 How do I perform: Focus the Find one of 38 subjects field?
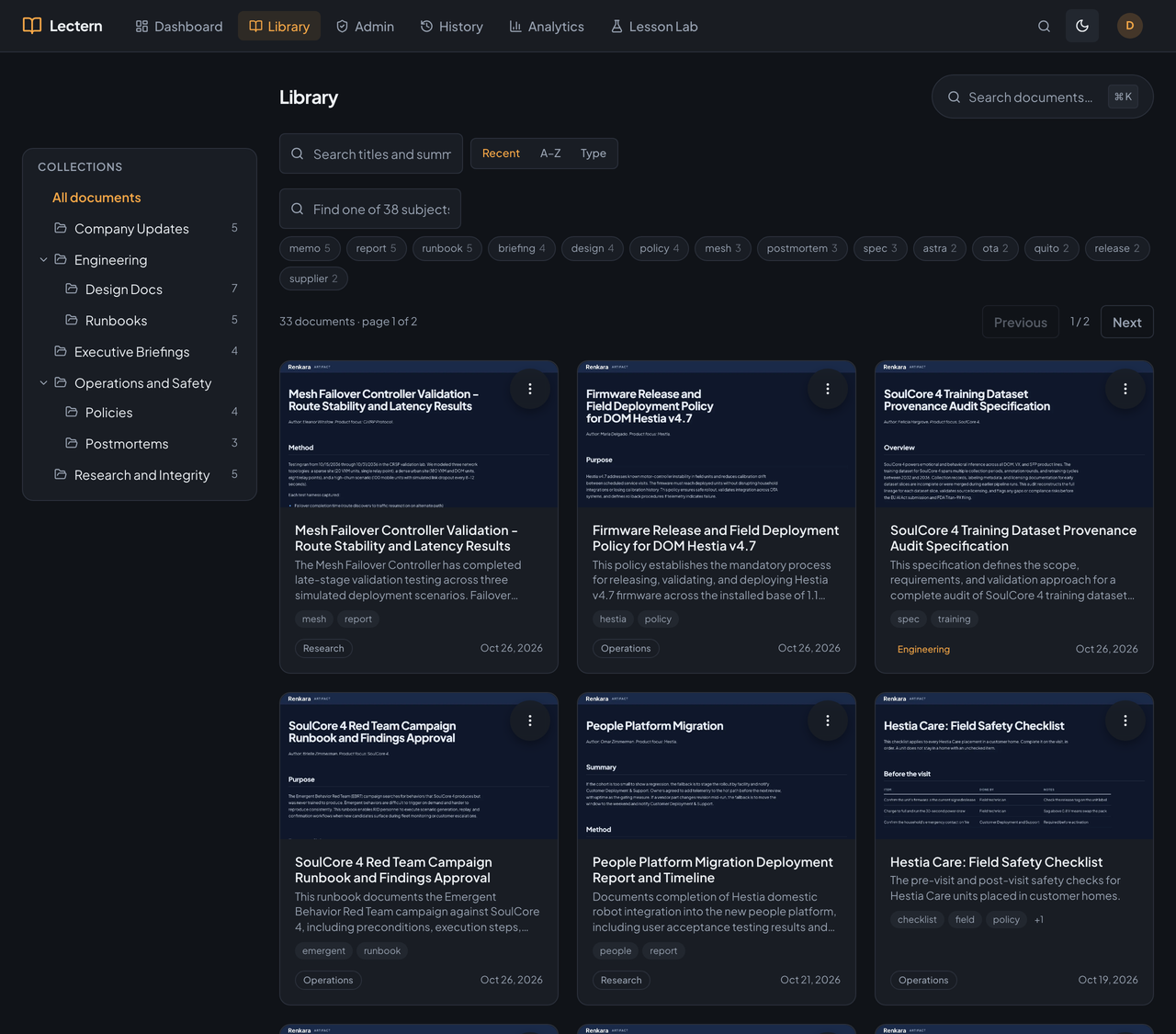point(370,209)
